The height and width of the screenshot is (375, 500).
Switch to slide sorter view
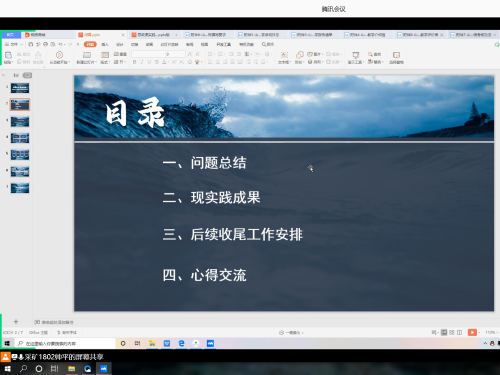452,332
